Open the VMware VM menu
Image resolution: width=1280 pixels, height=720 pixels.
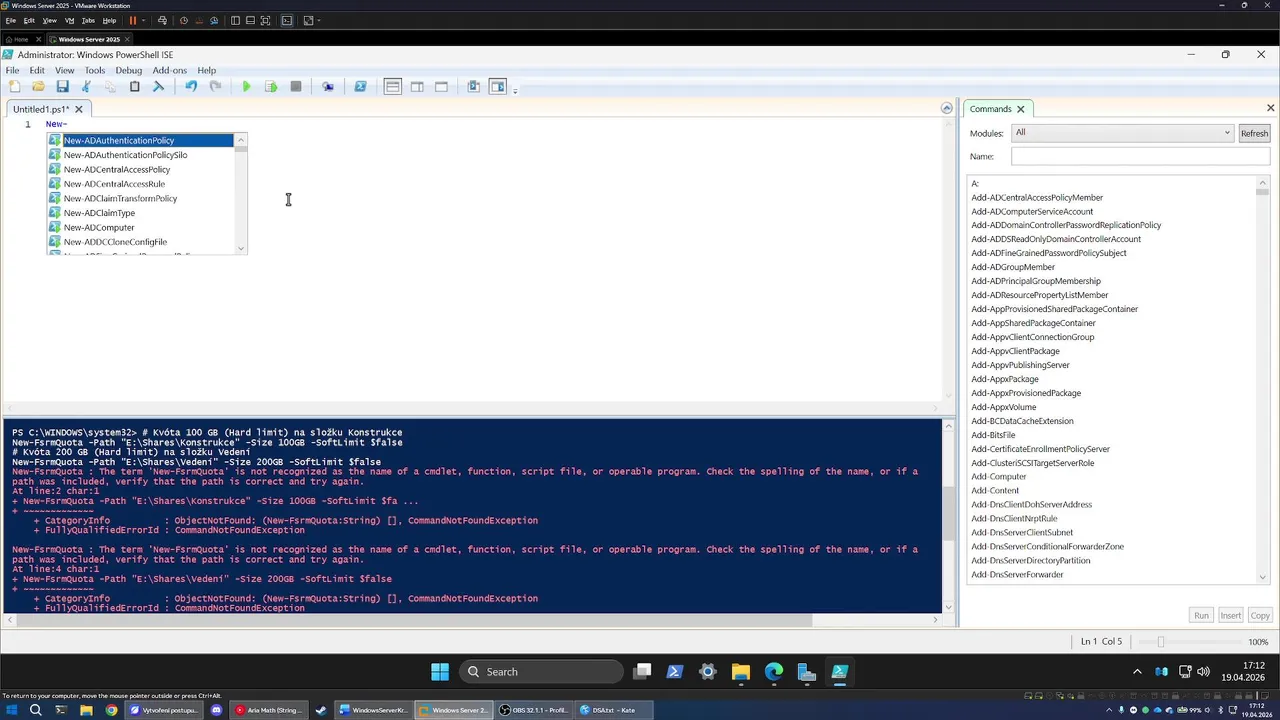tap(69, 20)
